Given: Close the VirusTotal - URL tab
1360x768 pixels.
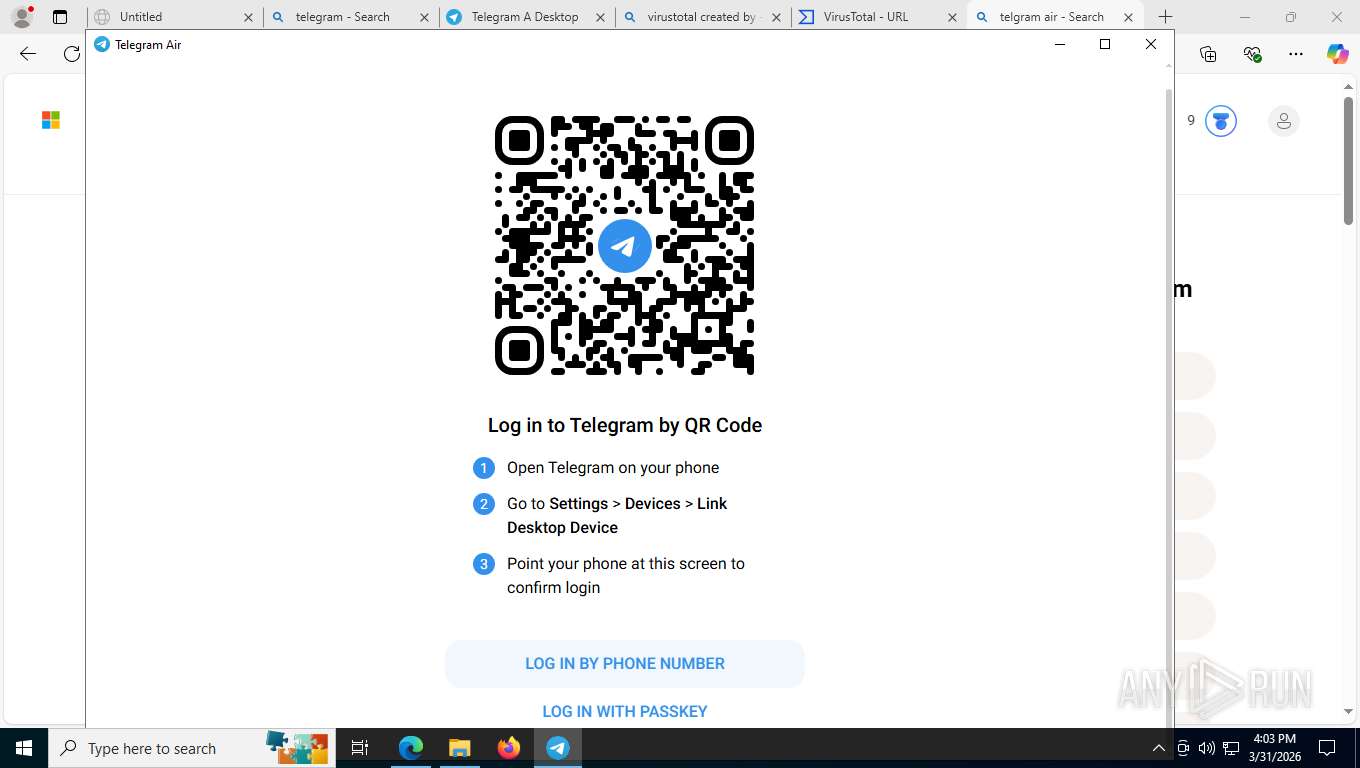Looking at the screenshot, I should 952,17.
